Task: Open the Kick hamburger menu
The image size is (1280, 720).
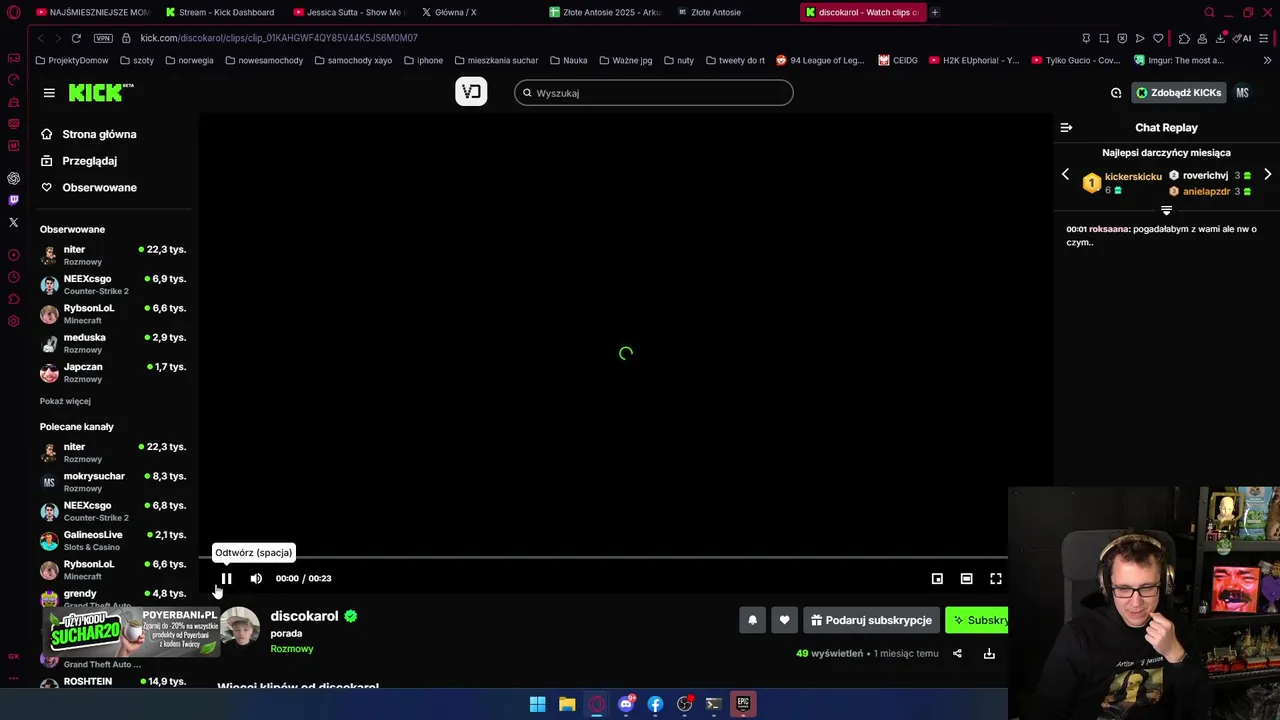Action: tap(49, 93)
